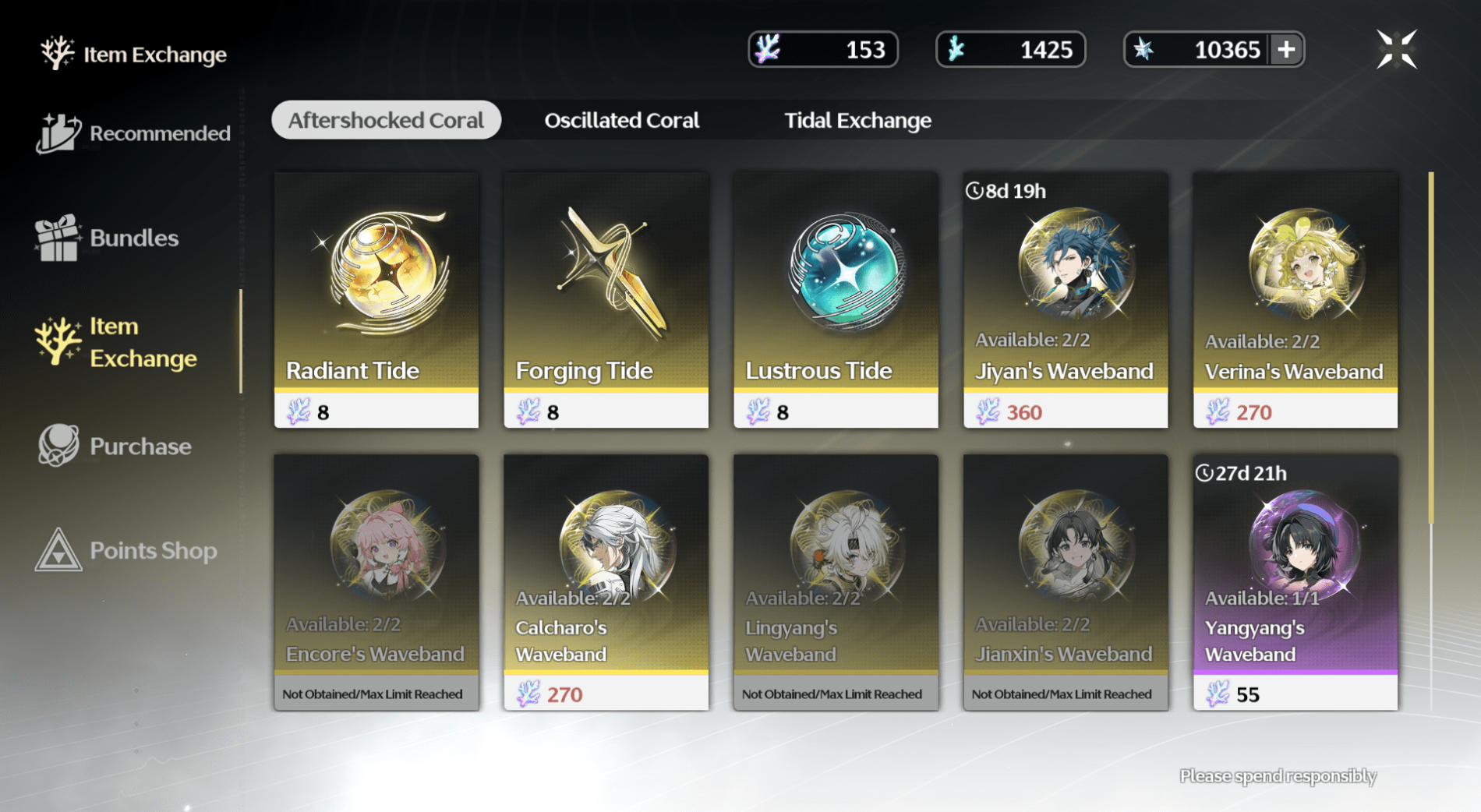The width and height of the screenshot is (1481, 812).
Task: Open the Bundles gift icon section
Action: point(107,238)
